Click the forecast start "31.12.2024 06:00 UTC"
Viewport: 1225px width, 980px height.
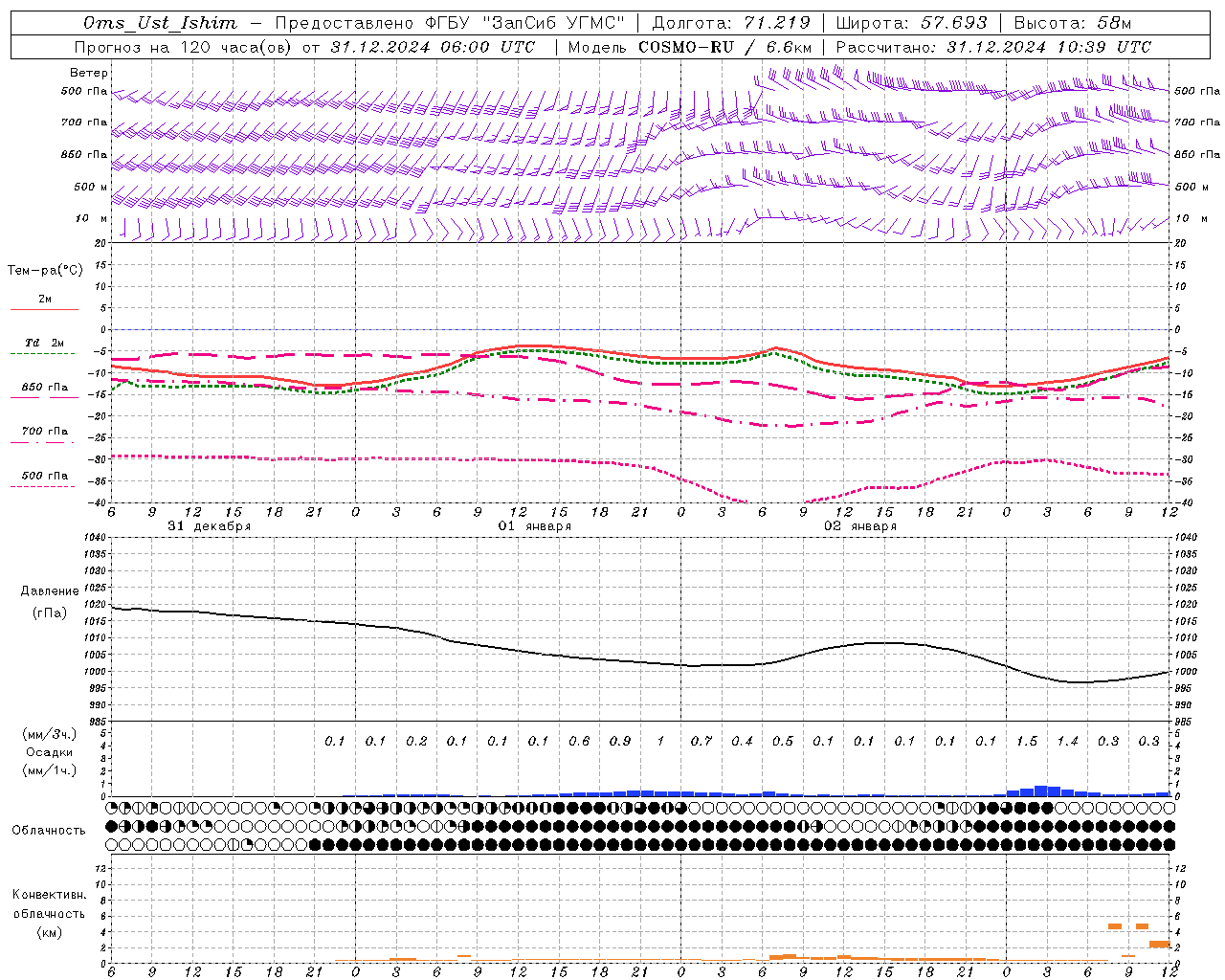pyautogui.click(x=433, y=47)
